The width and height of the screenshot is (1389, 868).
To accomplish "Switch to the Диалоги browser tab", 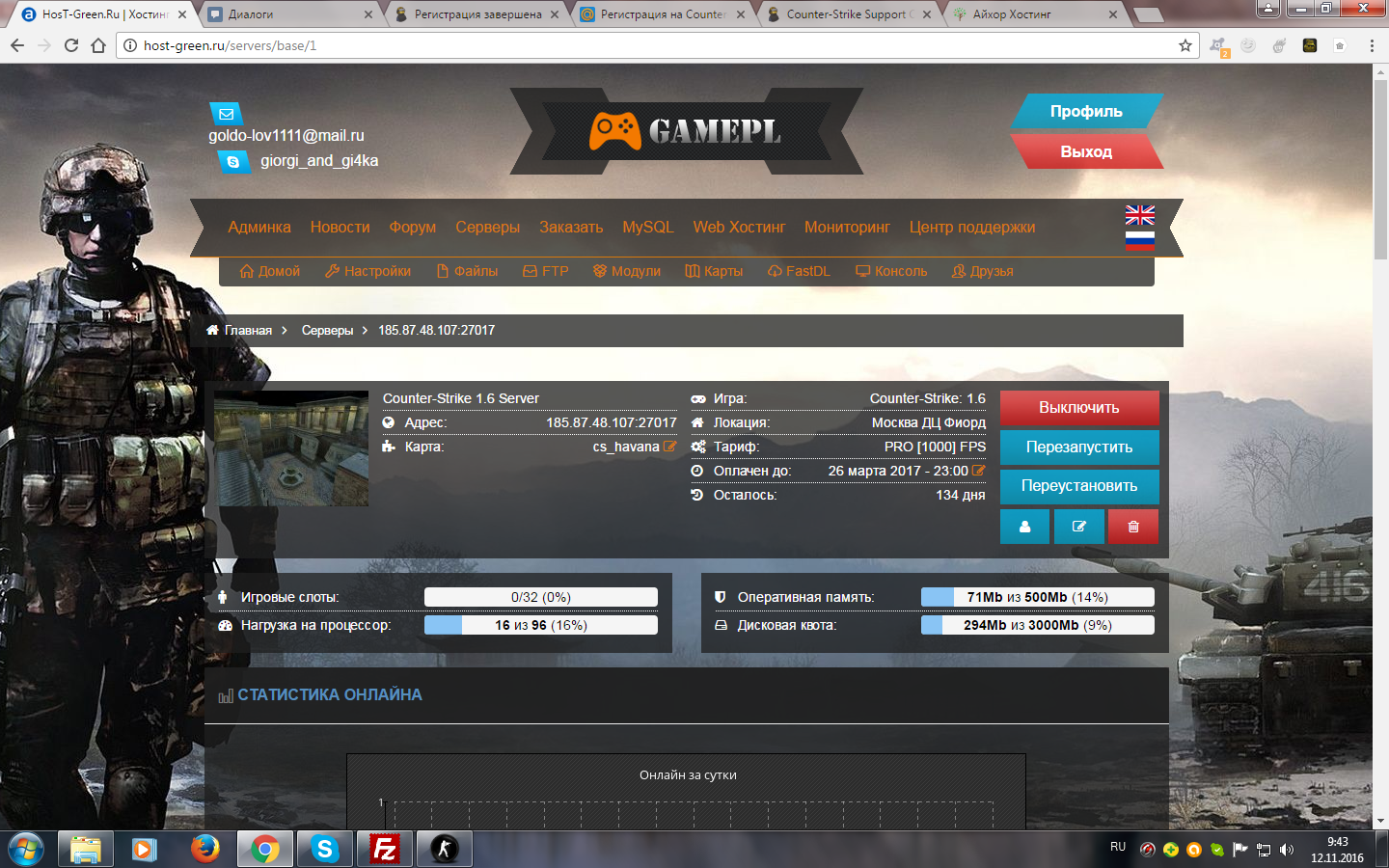I will coord(289,14).
